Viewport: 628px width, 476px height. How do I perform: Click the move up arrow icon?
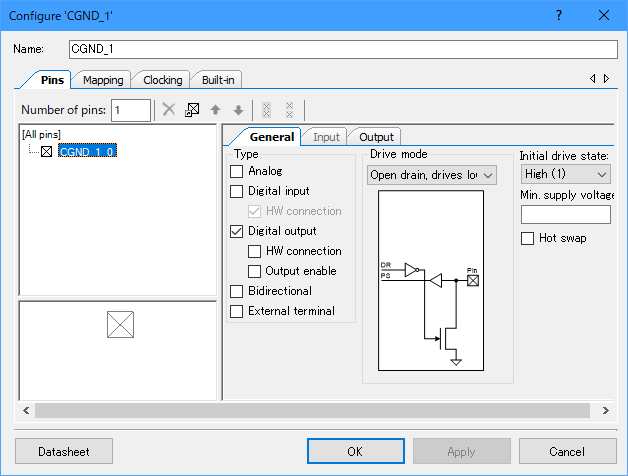pos(215,110)
